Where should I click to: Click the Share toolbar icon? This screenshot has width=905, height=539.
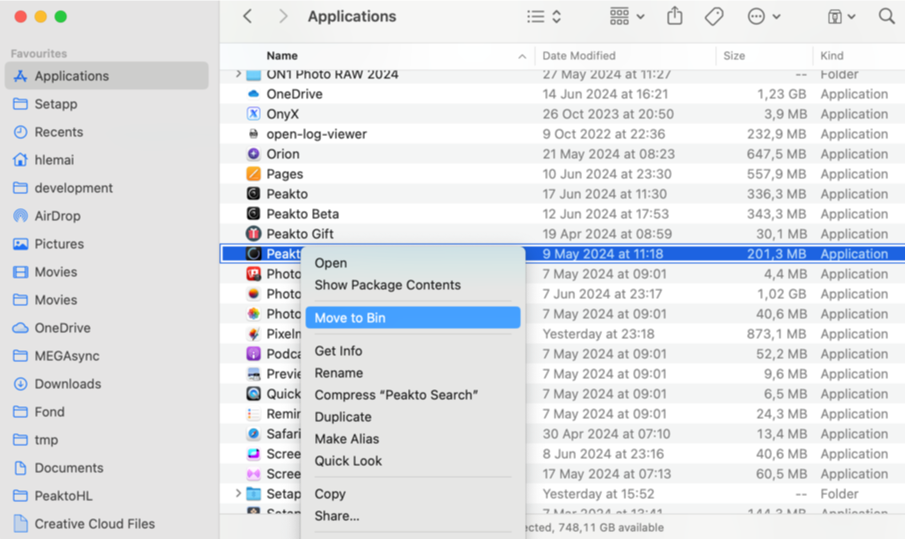click(x=674, y=16)
